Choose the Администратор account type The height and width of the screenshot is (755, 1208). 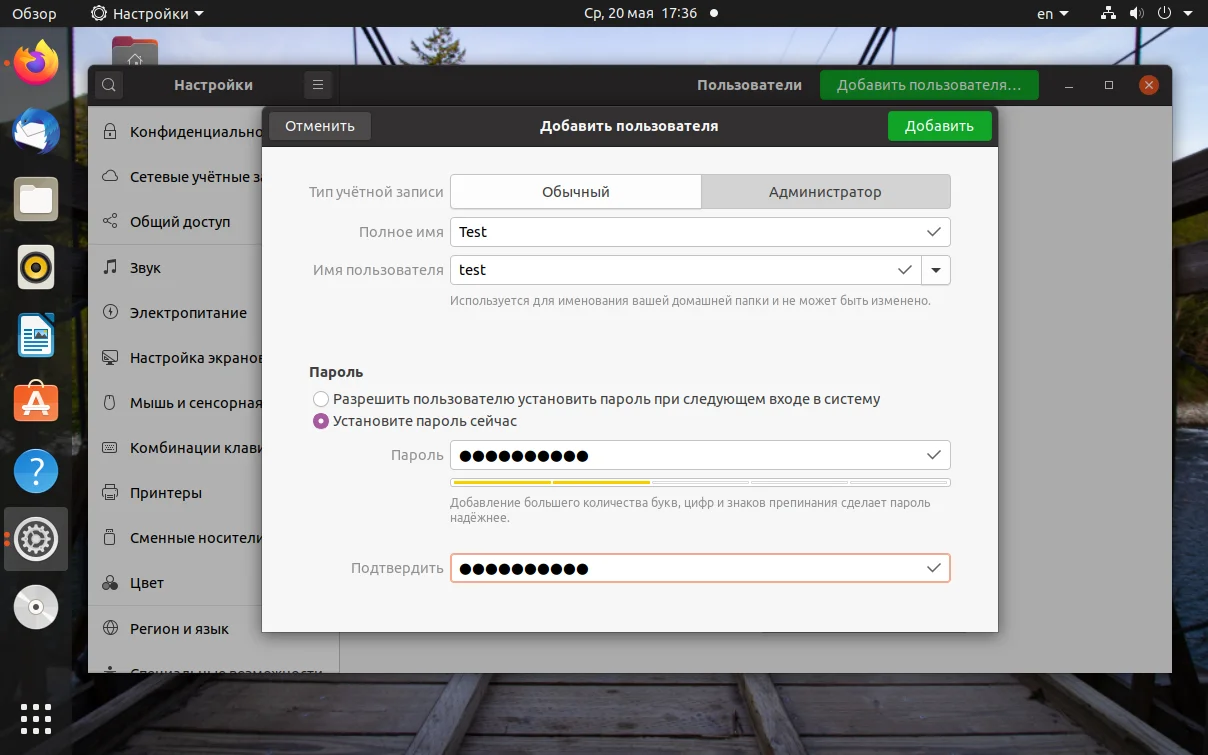[825, 192]
